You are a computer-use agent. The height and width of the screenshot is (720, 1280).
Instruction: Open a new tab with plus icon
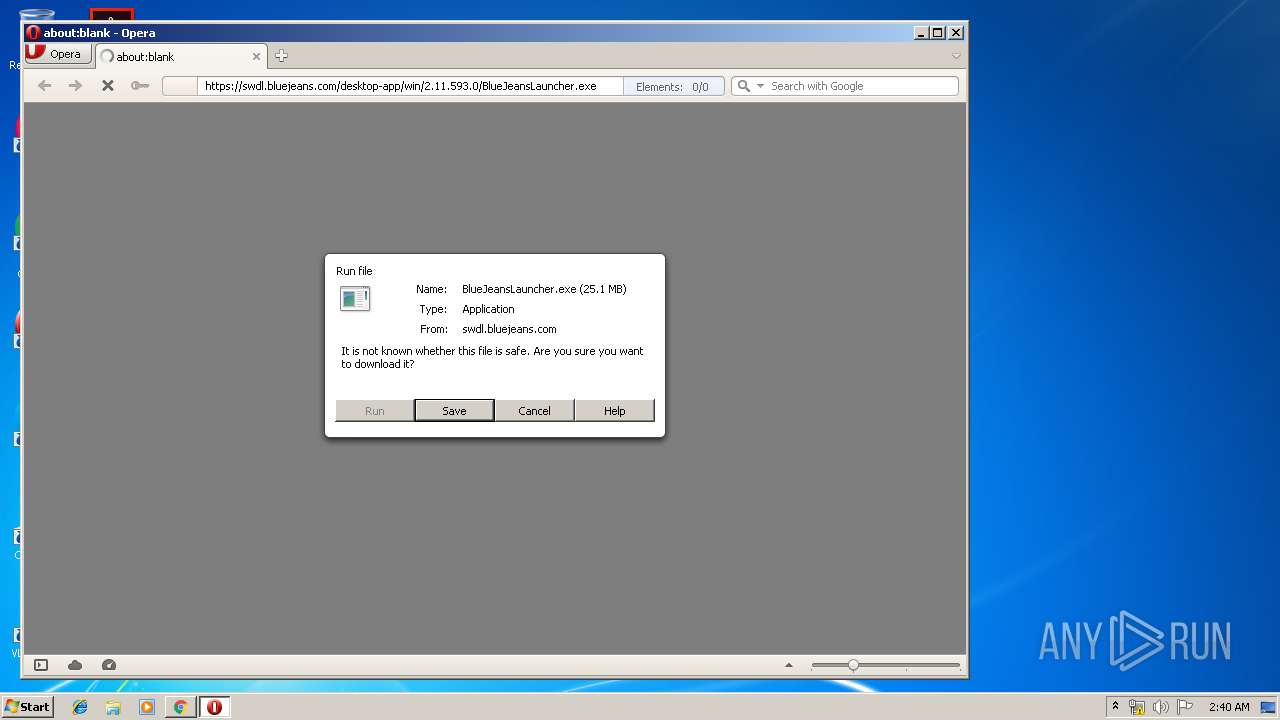click(x=281, y=56)
